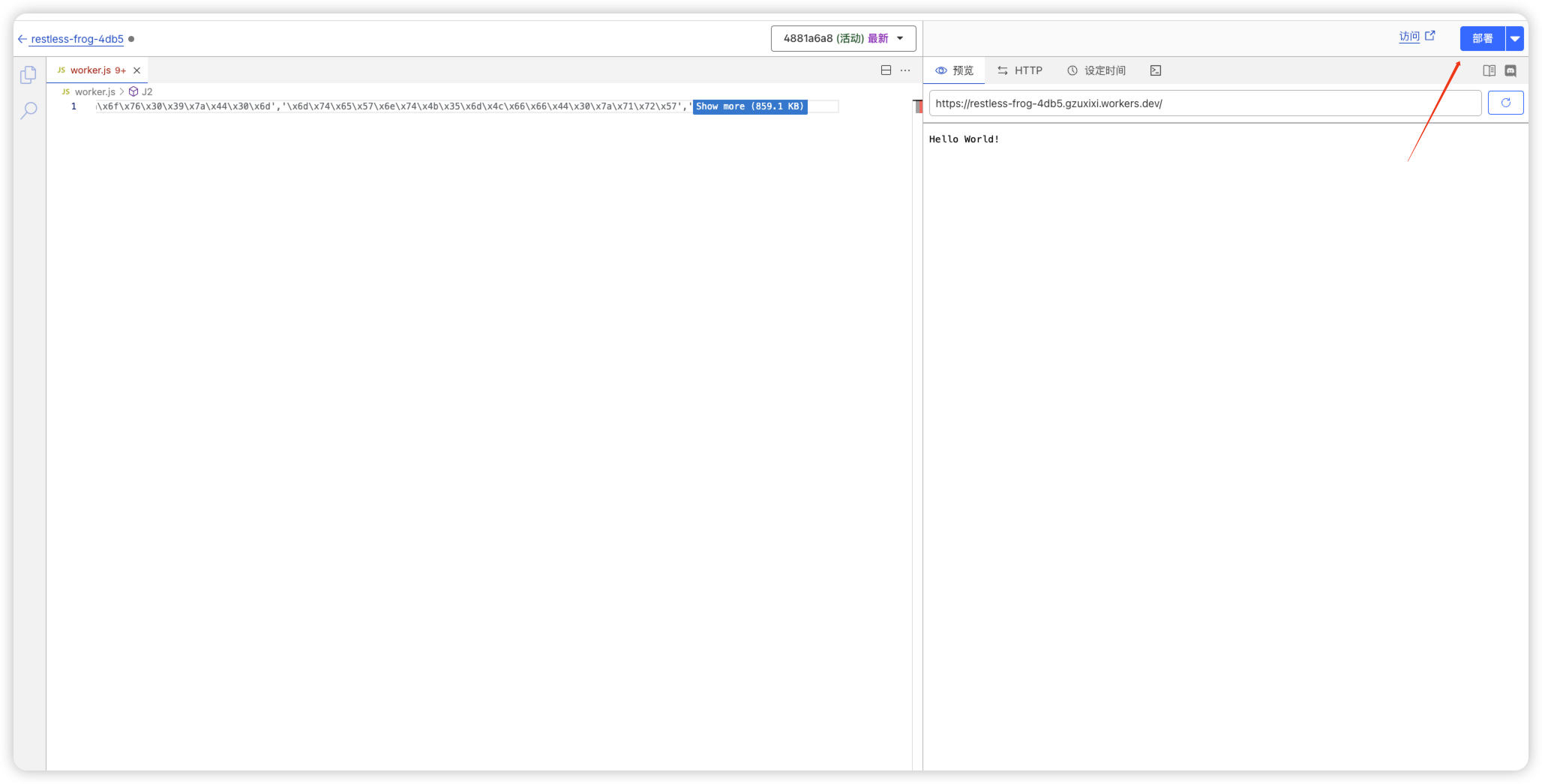1542x784 pixels.
Task: Click the blue 部署 deploy button
Action: click(x=1482, y=38)
